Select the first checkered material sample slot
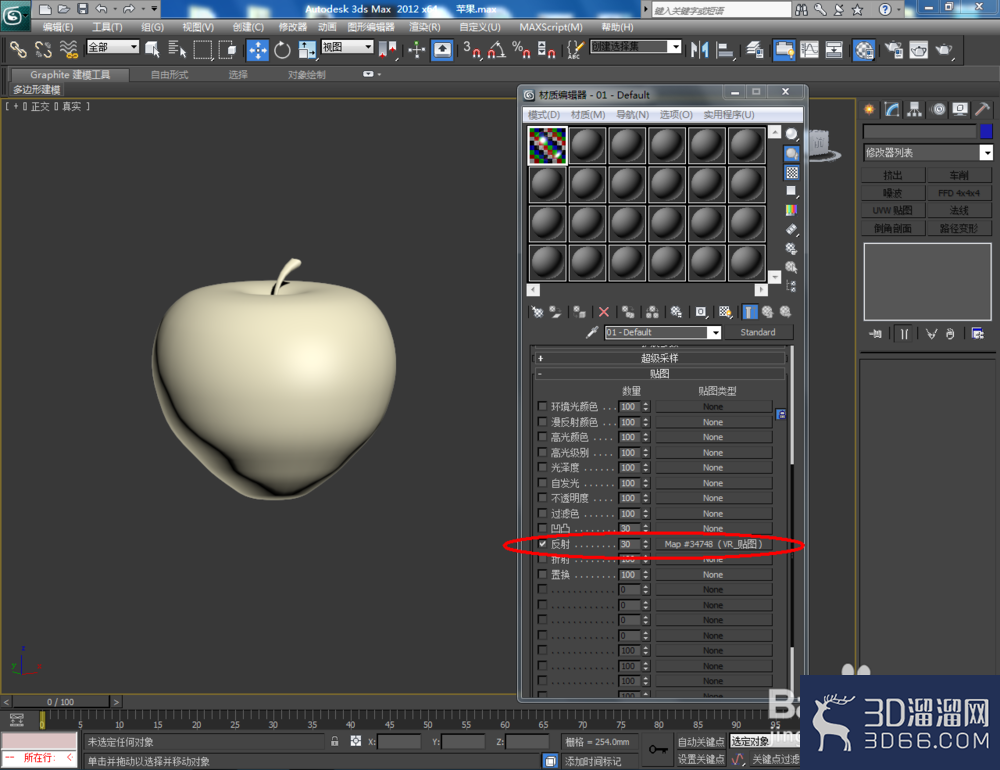1000x770 pixels. click(x=547, y=146)
